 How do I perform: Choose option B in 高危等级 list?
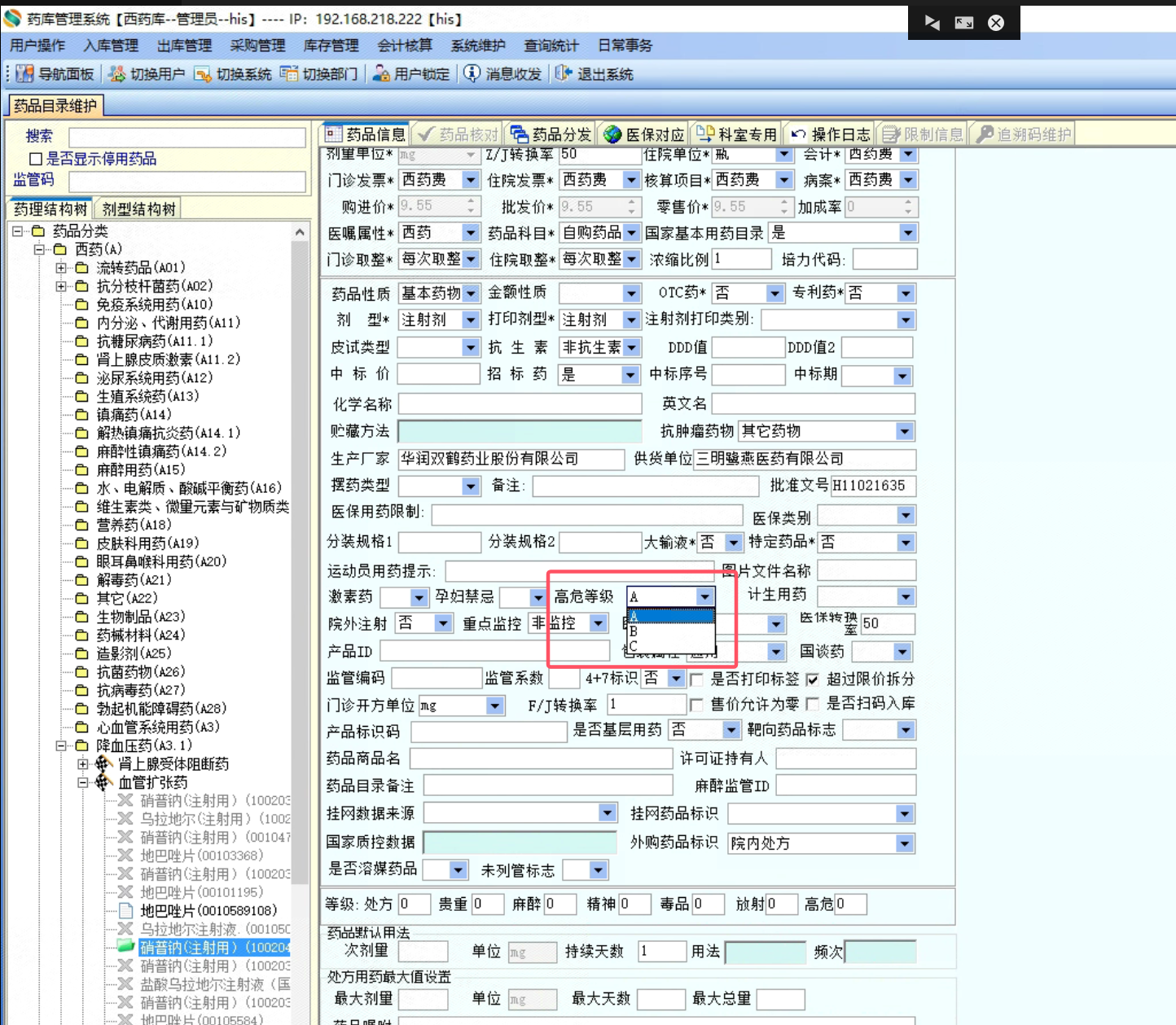671,631
